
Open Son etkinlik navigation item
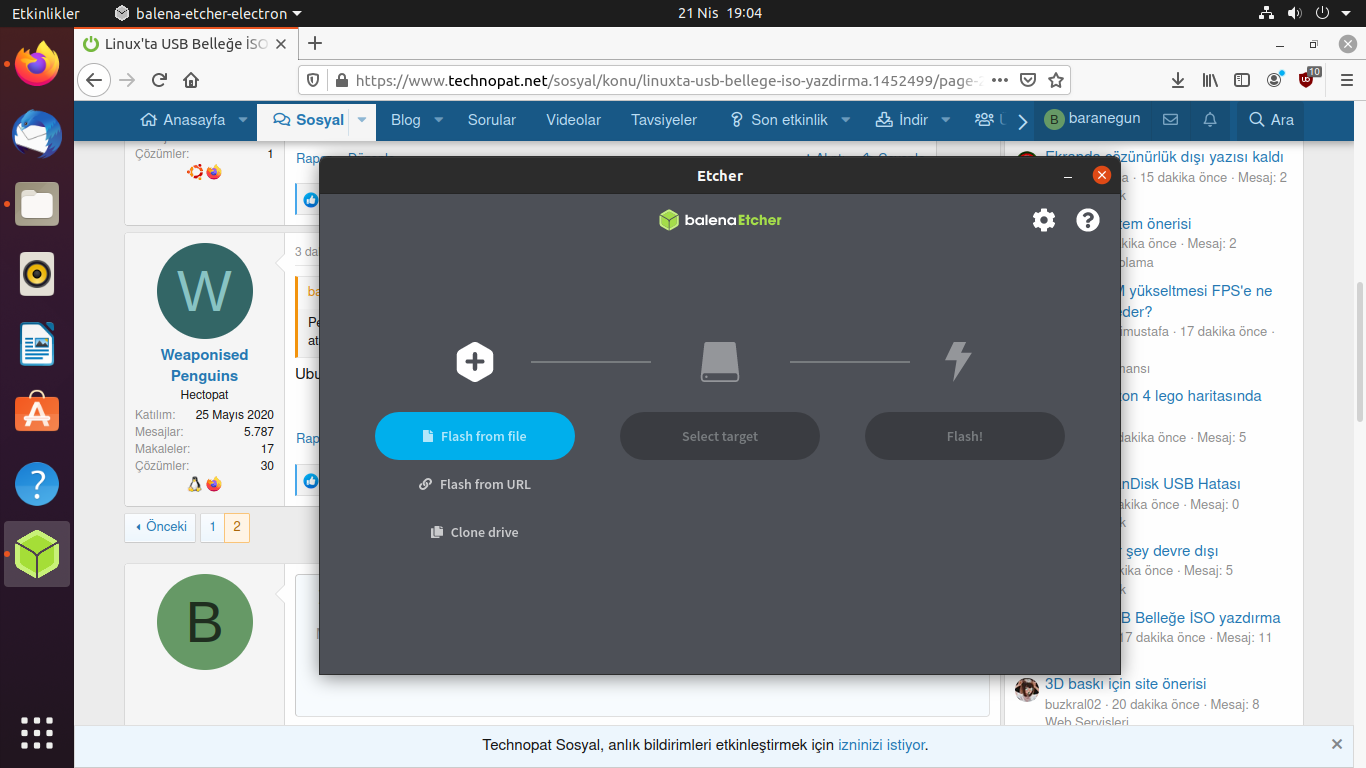pos(778,120)
